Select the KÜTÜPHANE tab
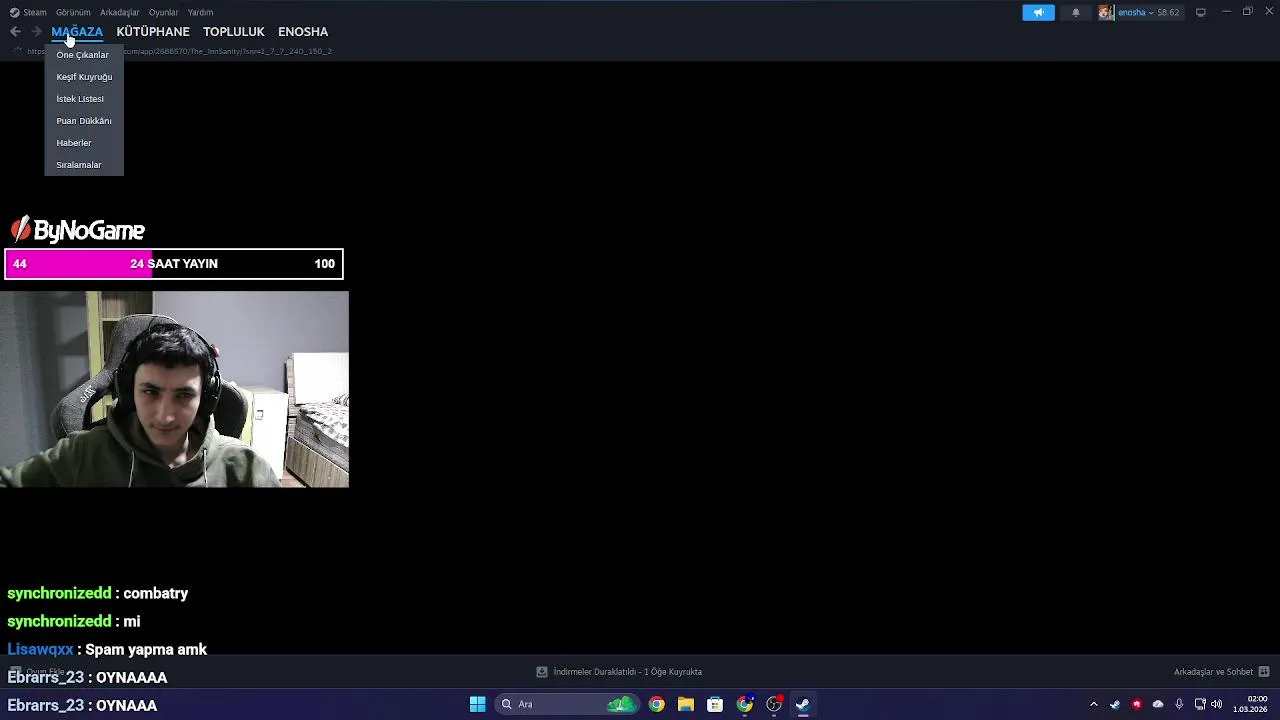1280x720 pixels. click(153, 31)
